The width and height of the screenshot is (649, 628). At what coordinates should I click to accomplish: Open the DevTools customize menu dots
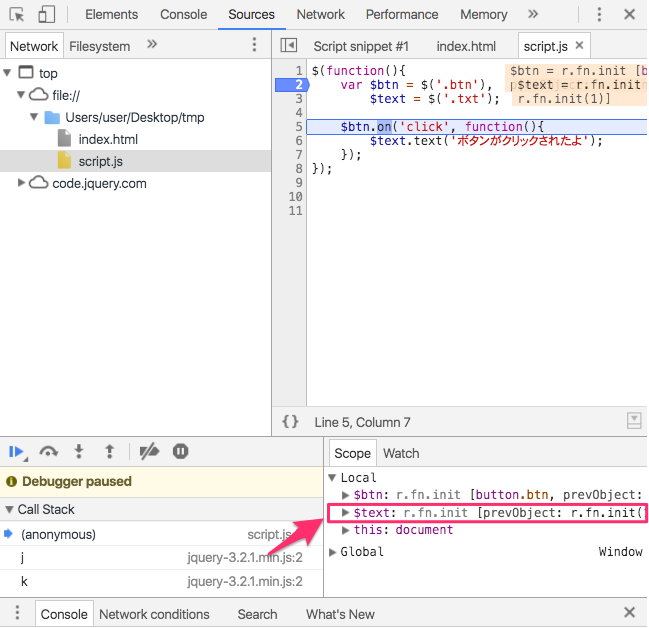(599, 14)
